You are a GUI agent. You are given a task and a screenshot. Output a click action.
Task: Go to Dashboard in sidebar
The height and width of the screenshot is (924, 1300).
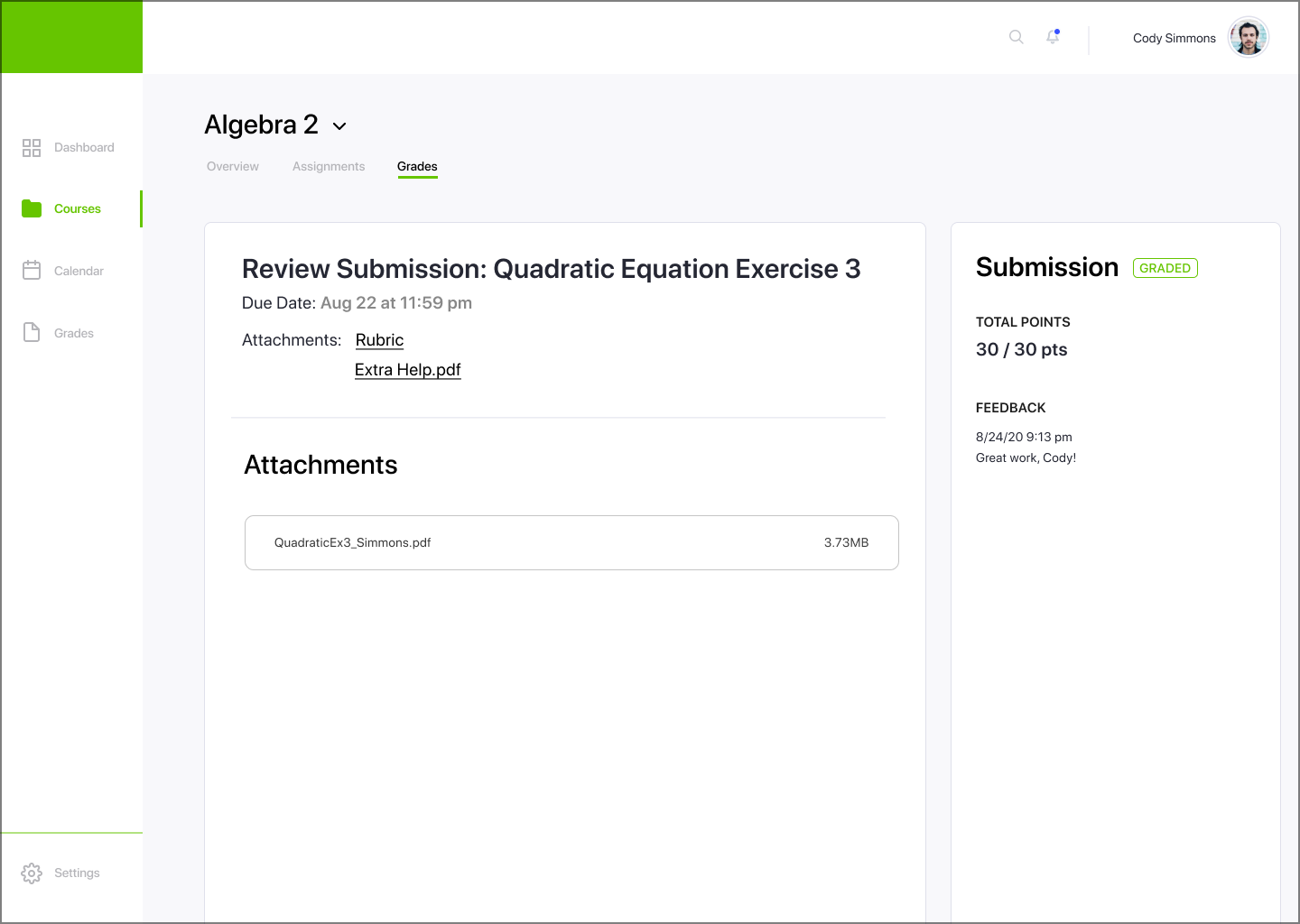tap(84, 148)
